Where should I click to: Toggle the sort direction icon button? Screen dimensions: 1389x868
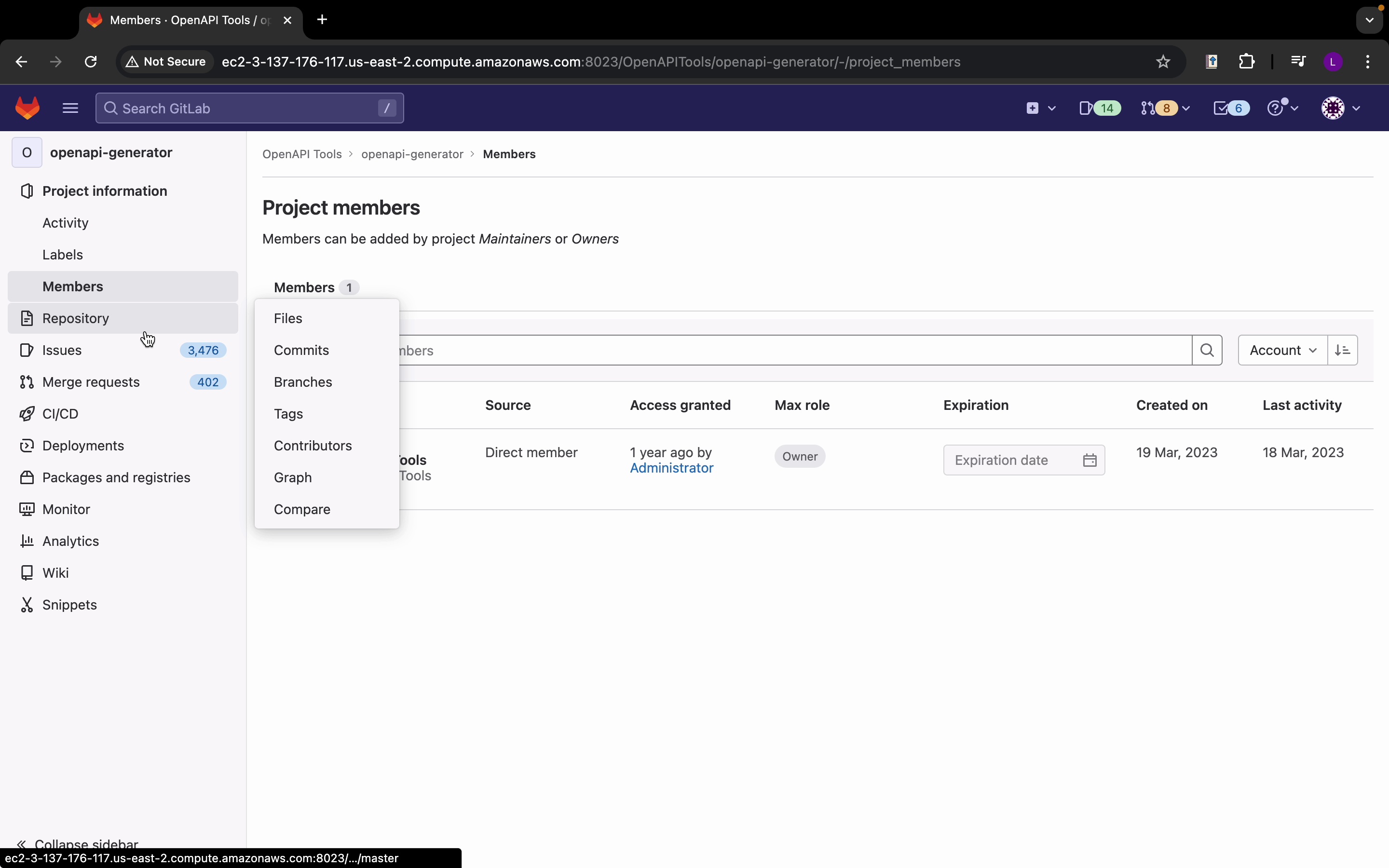pyautogui.click(x=1343, y=350)
